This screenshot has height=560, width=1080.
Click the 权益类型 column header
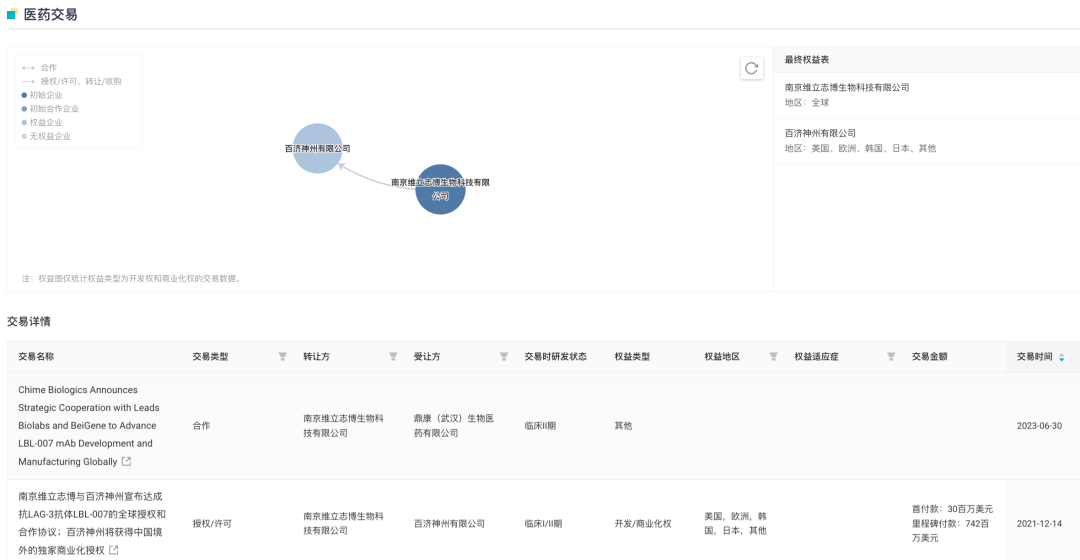[x=632, y=356]
